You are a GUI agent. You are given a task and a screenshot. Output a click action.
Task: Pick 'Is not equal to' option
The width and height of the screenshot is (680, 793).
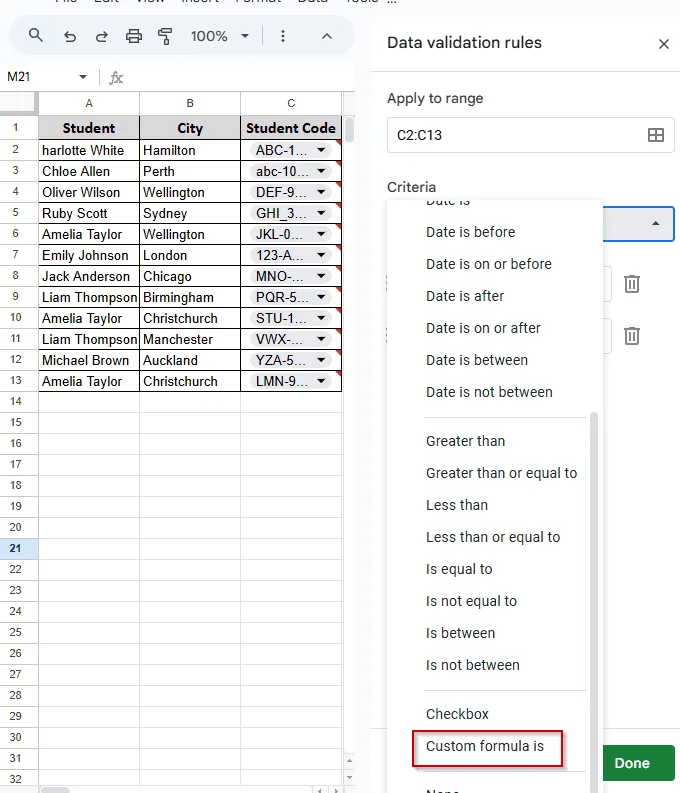tap(471, 601)
